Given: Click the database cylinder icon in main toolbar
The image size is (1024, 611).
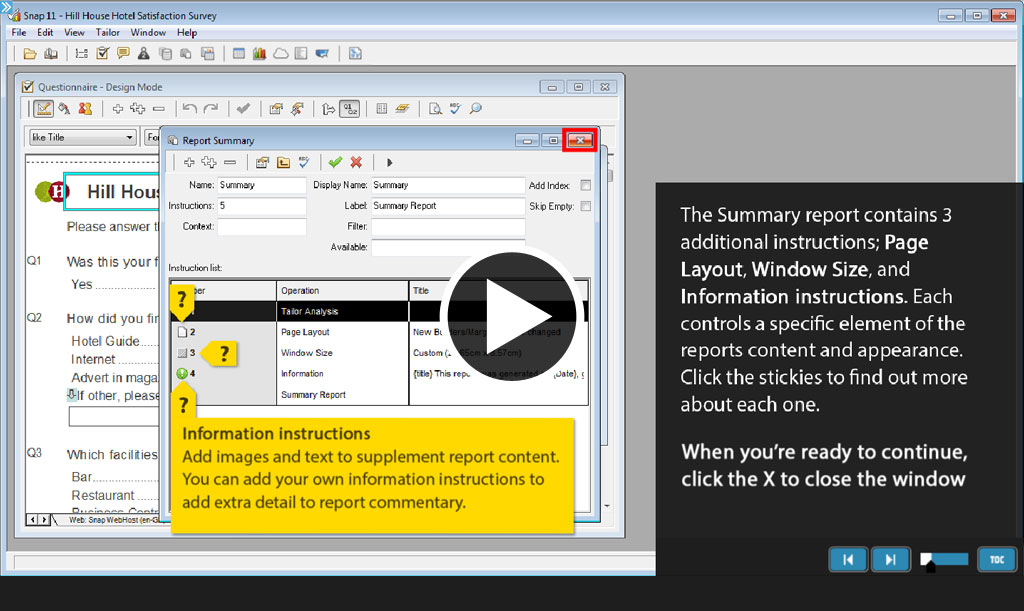Looking at the screenshot, I should pyautogui.click(x=165, y=54).
